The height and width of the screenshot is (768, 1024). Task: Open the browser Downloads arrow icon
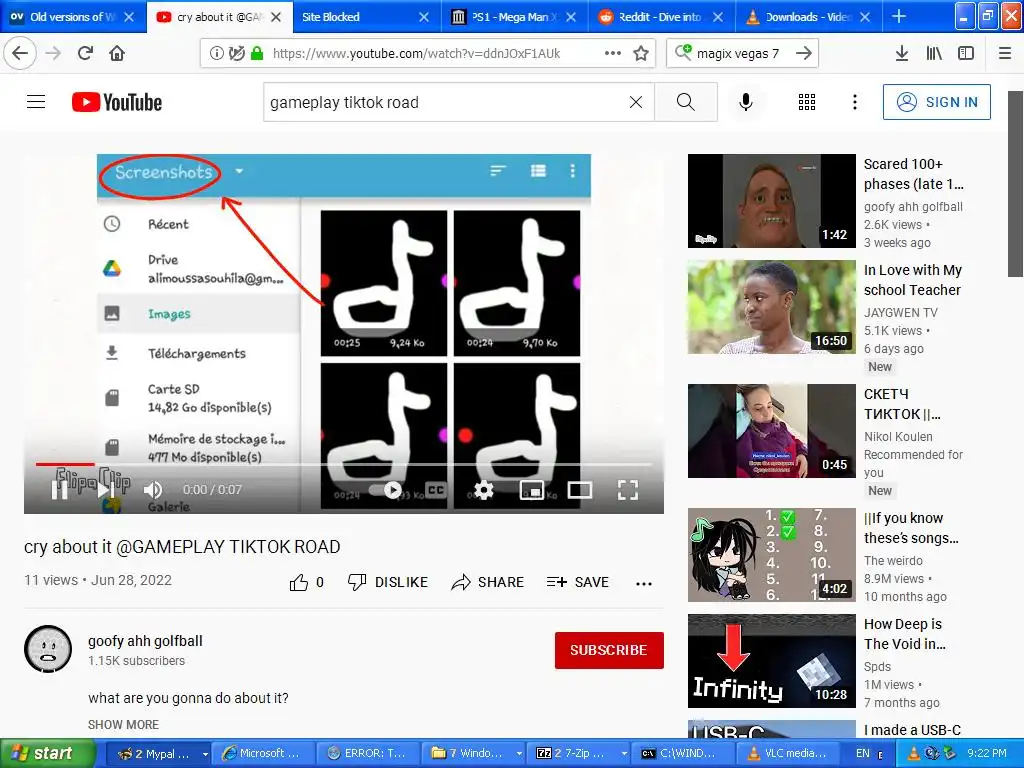point(901,54)
